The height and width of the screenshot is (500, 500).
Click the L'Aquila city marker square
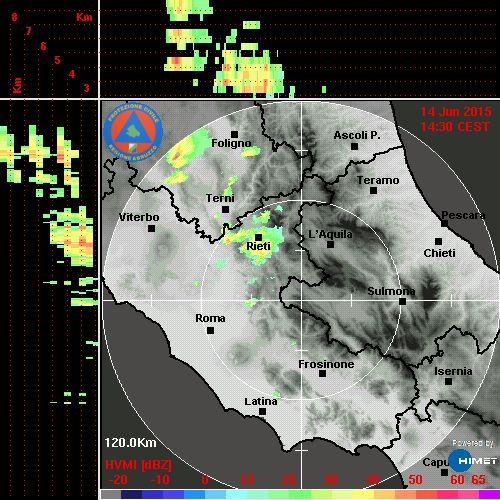click(x=330, y=245)
